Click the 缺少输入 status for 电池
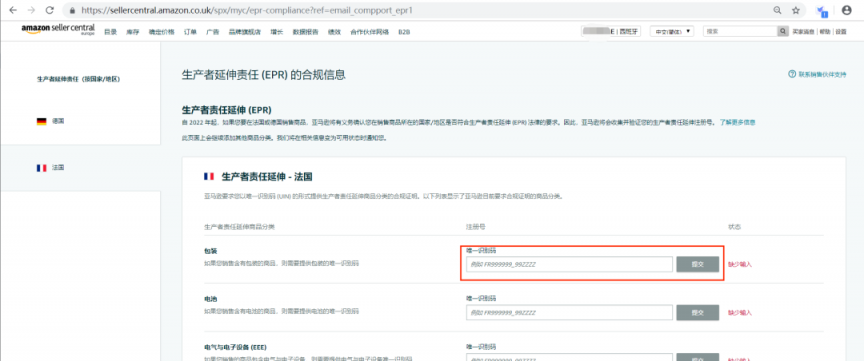 (739, 312)
